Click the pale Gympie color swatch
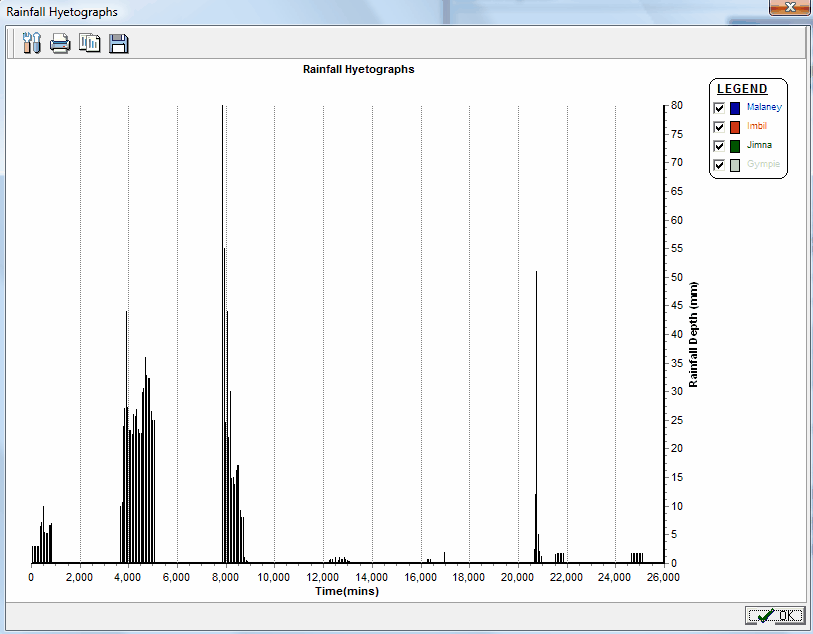This screenshot has height=634, width=813. (x=735, y=165)
